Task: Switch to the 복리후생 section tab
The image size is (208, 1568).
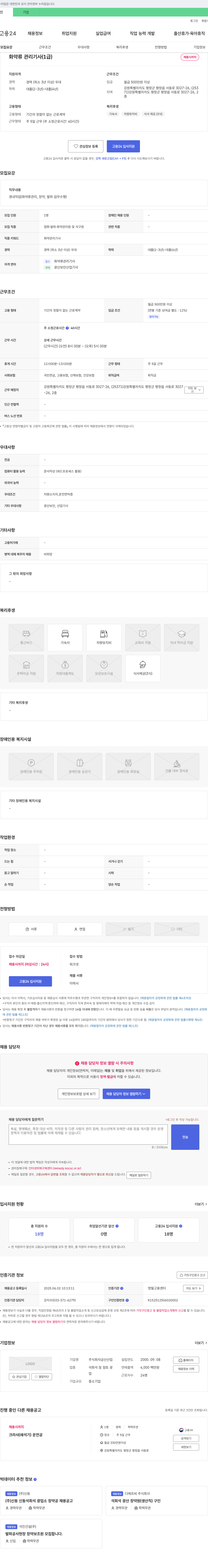Action: point(122,47)
